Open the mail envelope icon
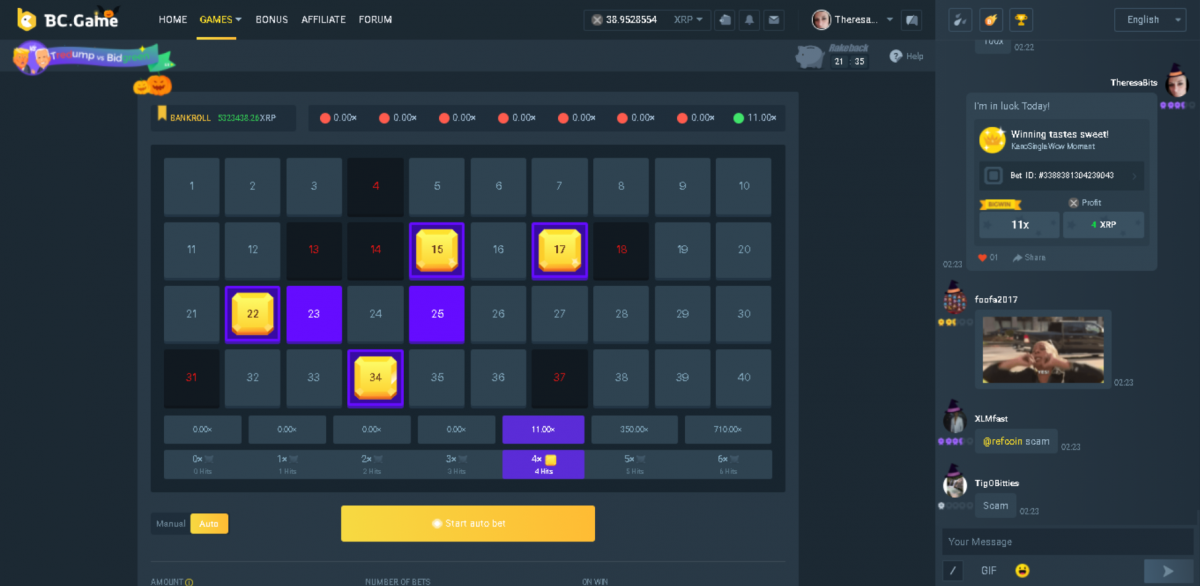Viewport: 1200px width, 586px height. (x=775, y=20)
